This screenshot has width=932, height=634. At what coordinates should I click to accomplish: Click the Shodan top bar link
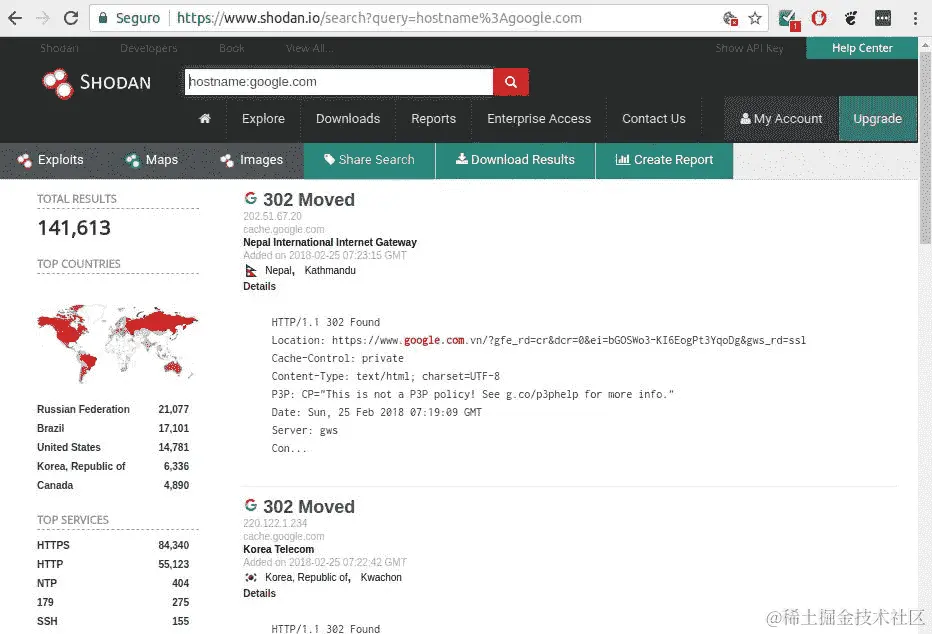[59, 48]
